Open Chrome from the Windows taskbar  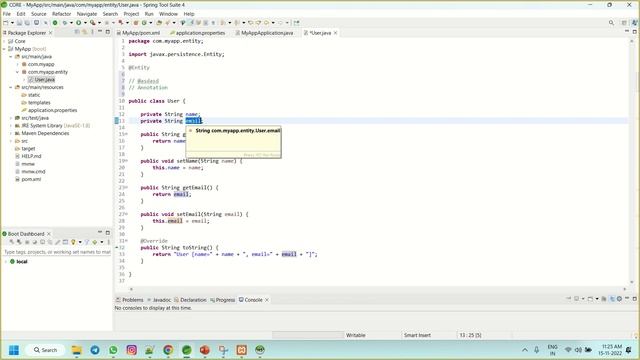coord(168,350)
